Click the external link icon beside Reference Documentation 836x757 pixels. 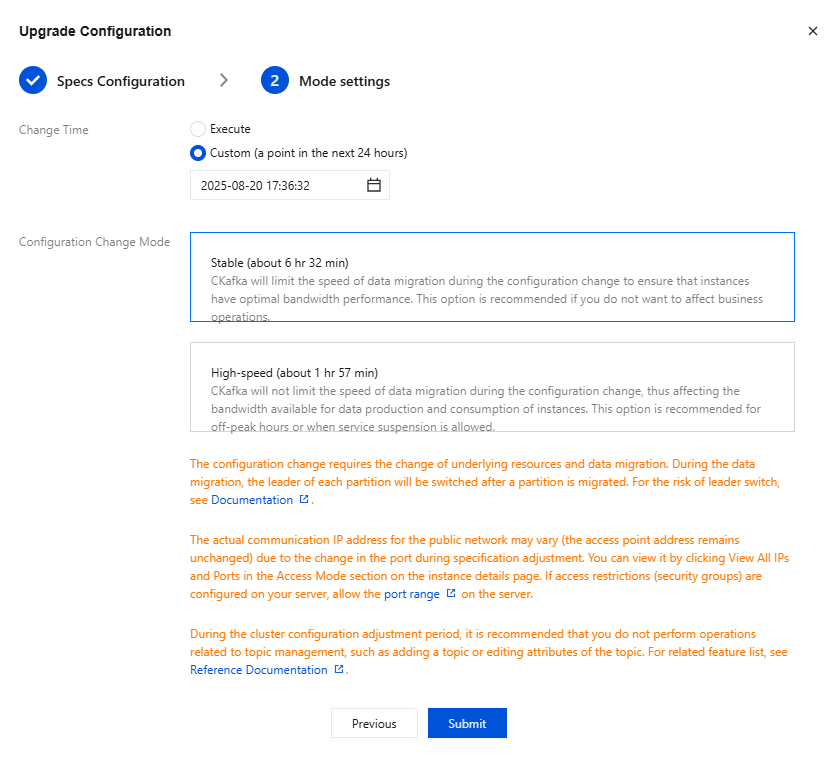339,670
